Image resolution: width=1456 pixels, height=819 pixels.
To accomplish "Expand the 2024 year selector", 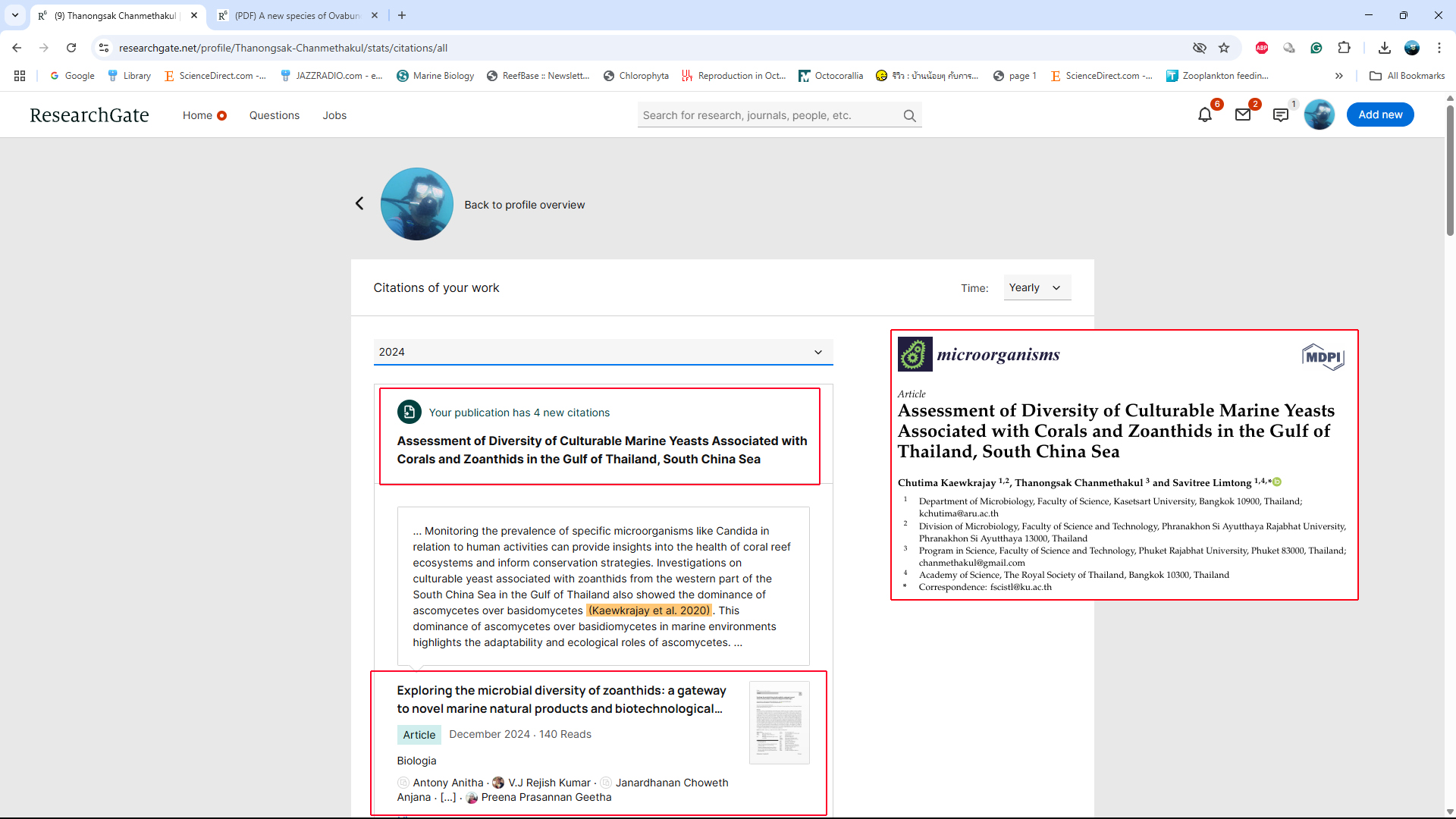I will click(603, 352).
